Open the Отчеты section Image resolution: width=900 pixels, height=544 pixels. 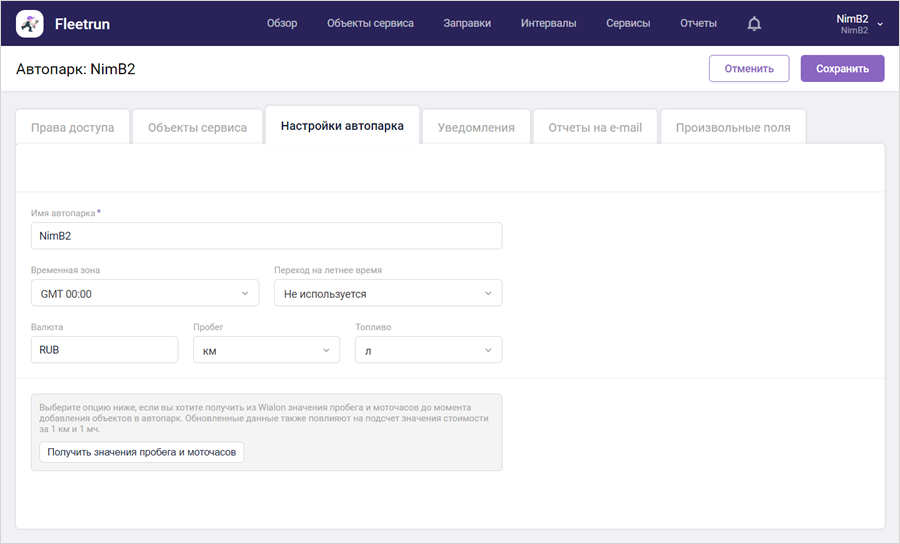[x=698, y=24]
